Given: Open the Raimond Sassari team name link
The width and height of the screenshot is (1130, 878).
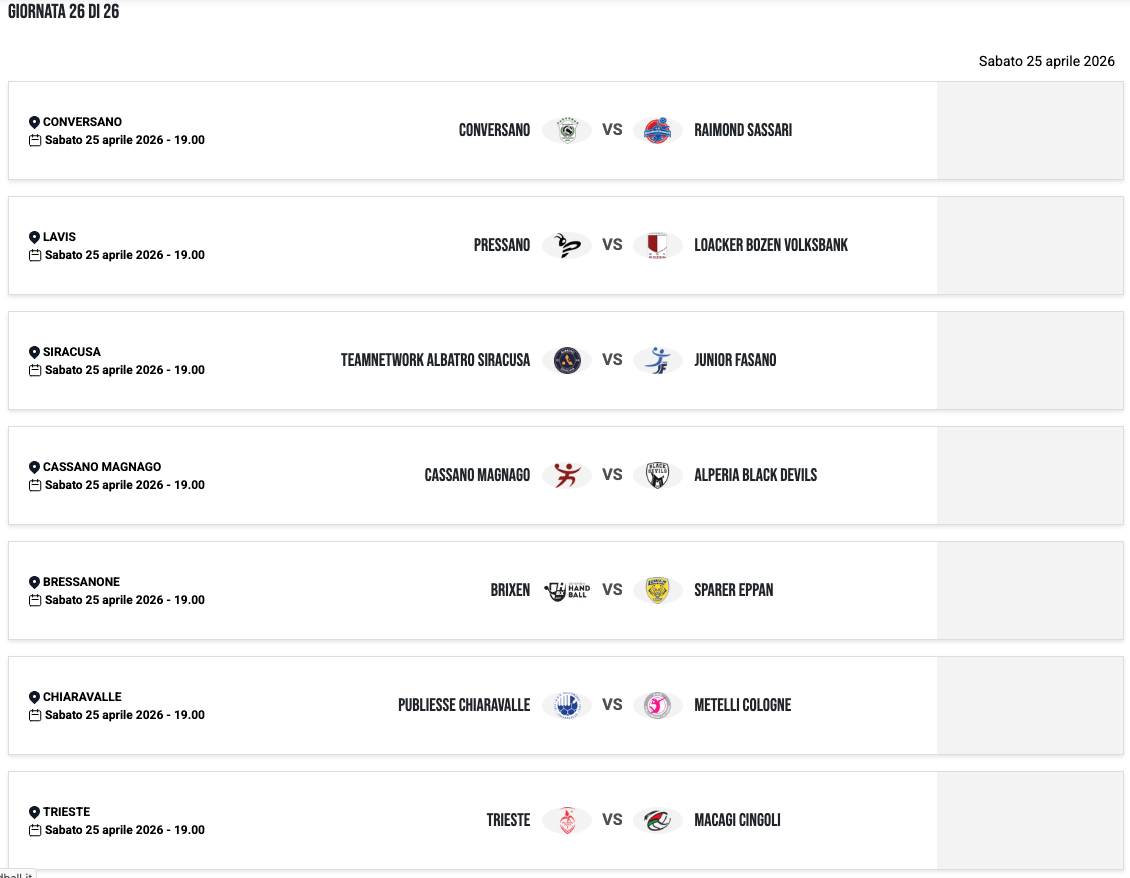Looking at the screenshot, I should 743,131.
